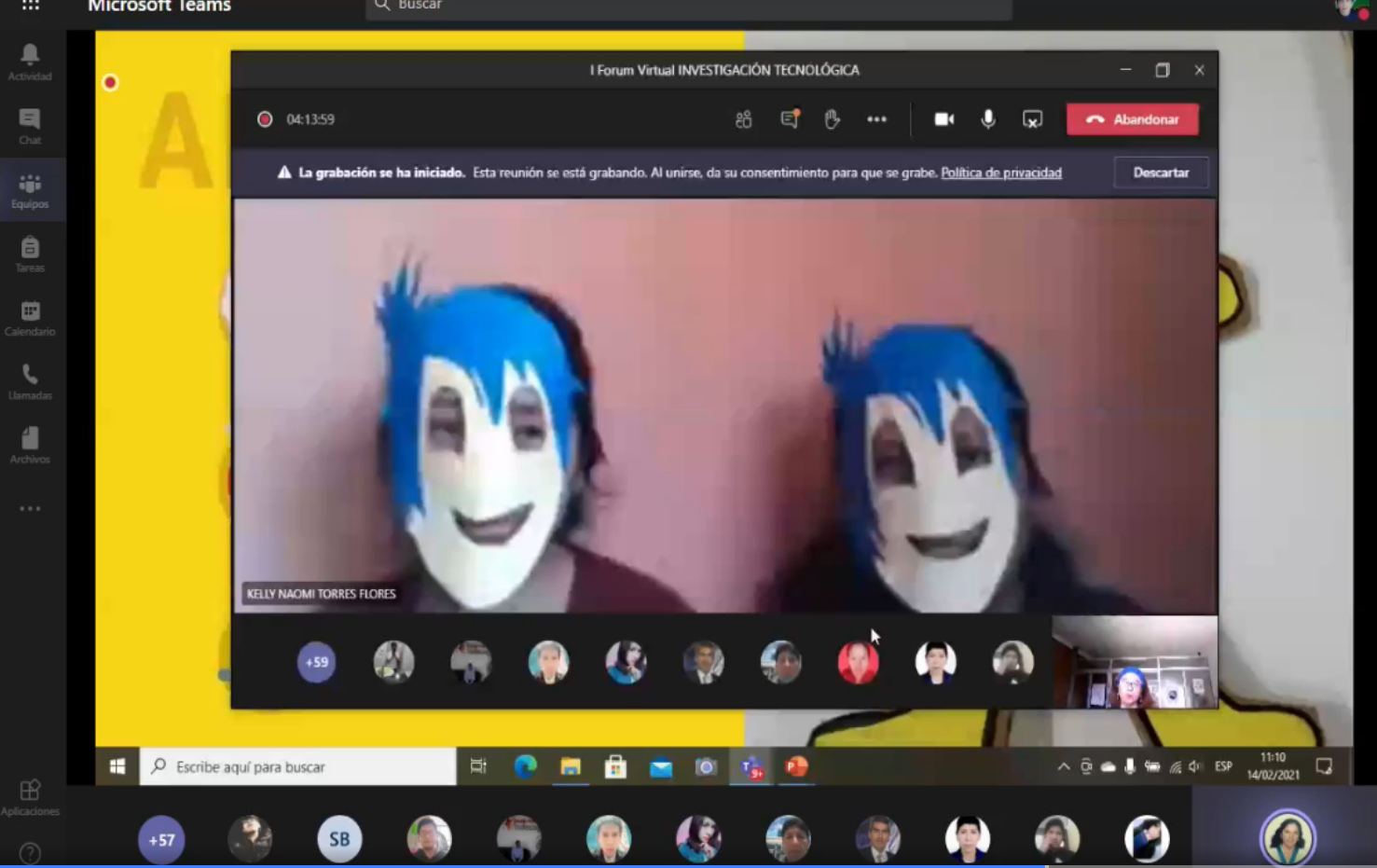Open Actividad in Teams sidebar
Screen dimensions: 1377x868
pos(30,62)
